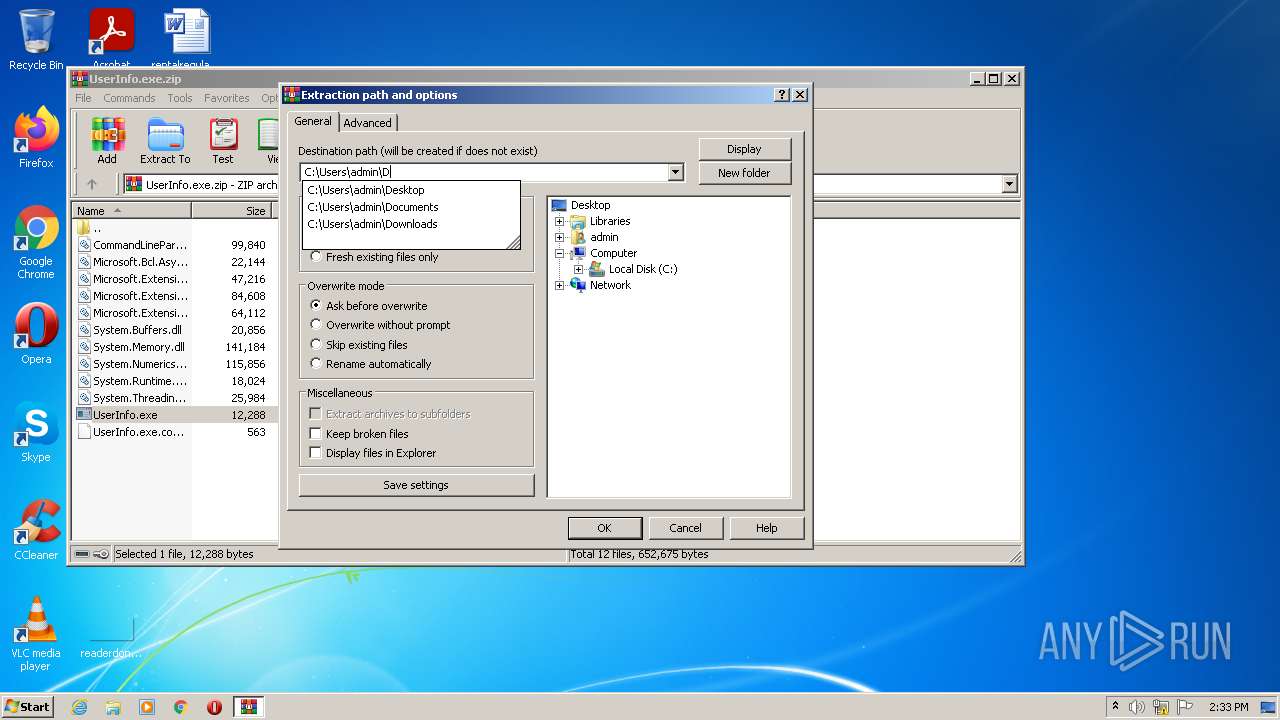
Task: Show hidden tray icons arrow
Action: 1115,706
